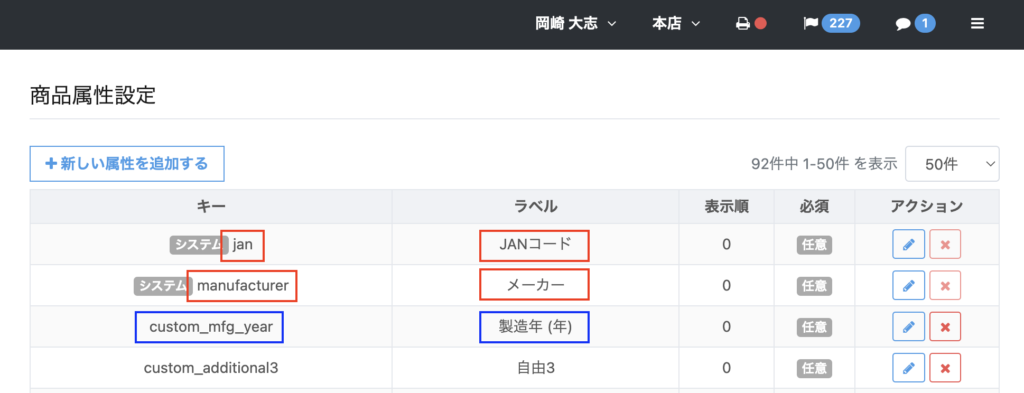Click the ラベル column header
The width and height of the screenshot is (1024, 393).
[x=536, y=207]
